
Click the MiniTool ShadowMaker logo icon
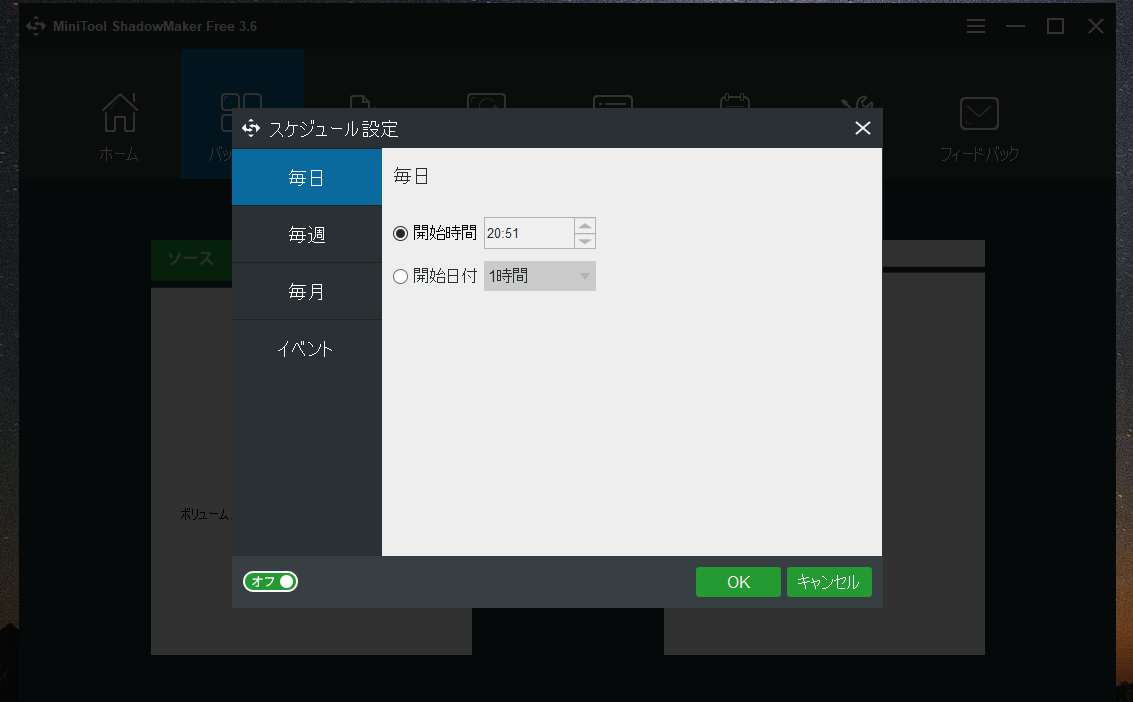(35, 26)
